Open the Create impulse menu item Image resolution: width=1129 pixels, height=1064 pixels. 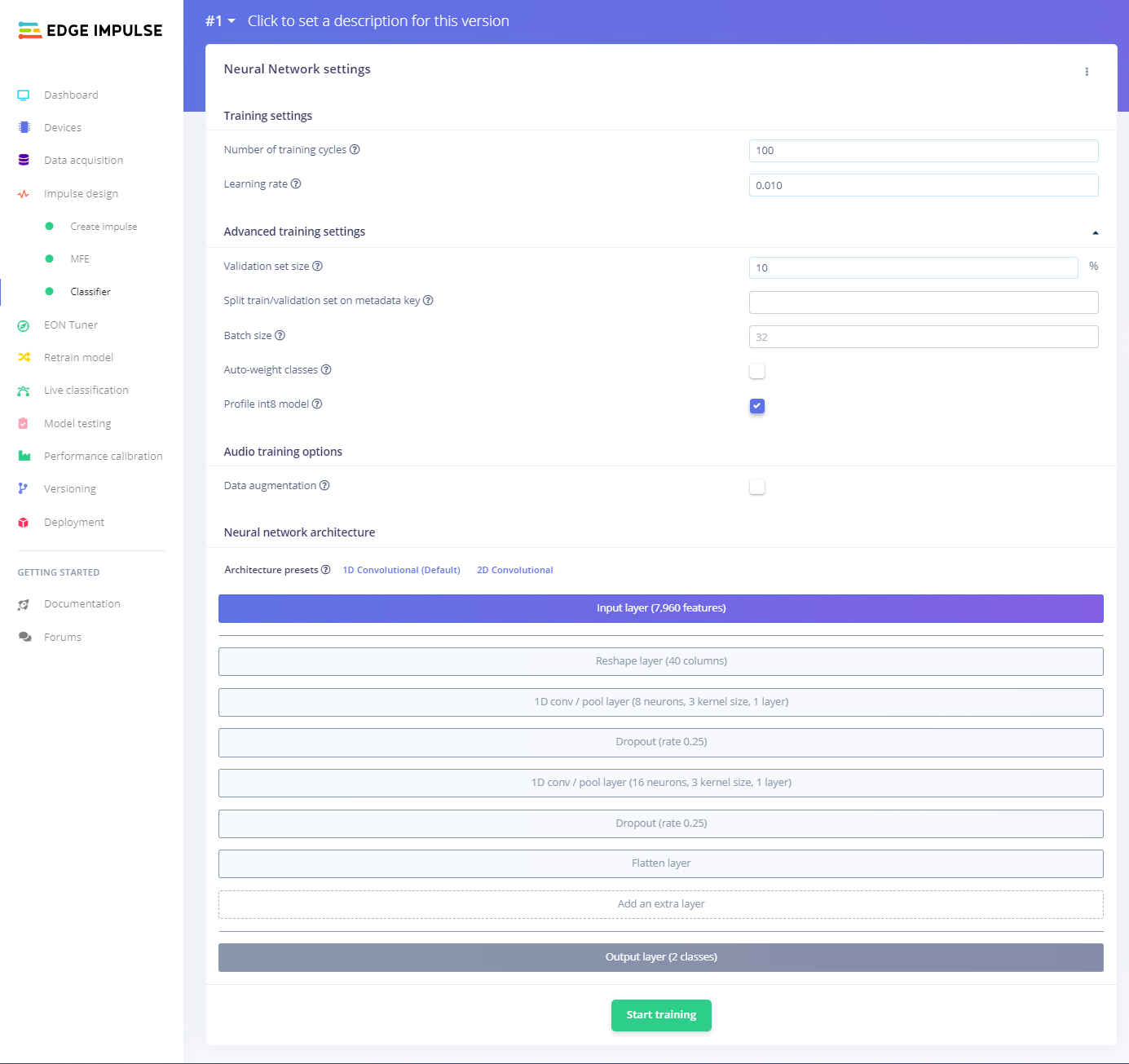coord(104,227)
